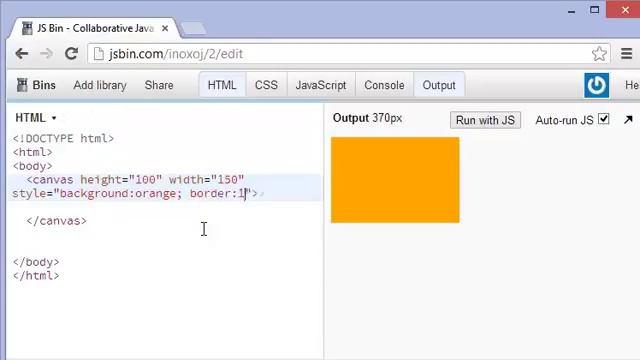640x360 pixels.
Task: Close the JS Bin browser tab
Action: 165,29
